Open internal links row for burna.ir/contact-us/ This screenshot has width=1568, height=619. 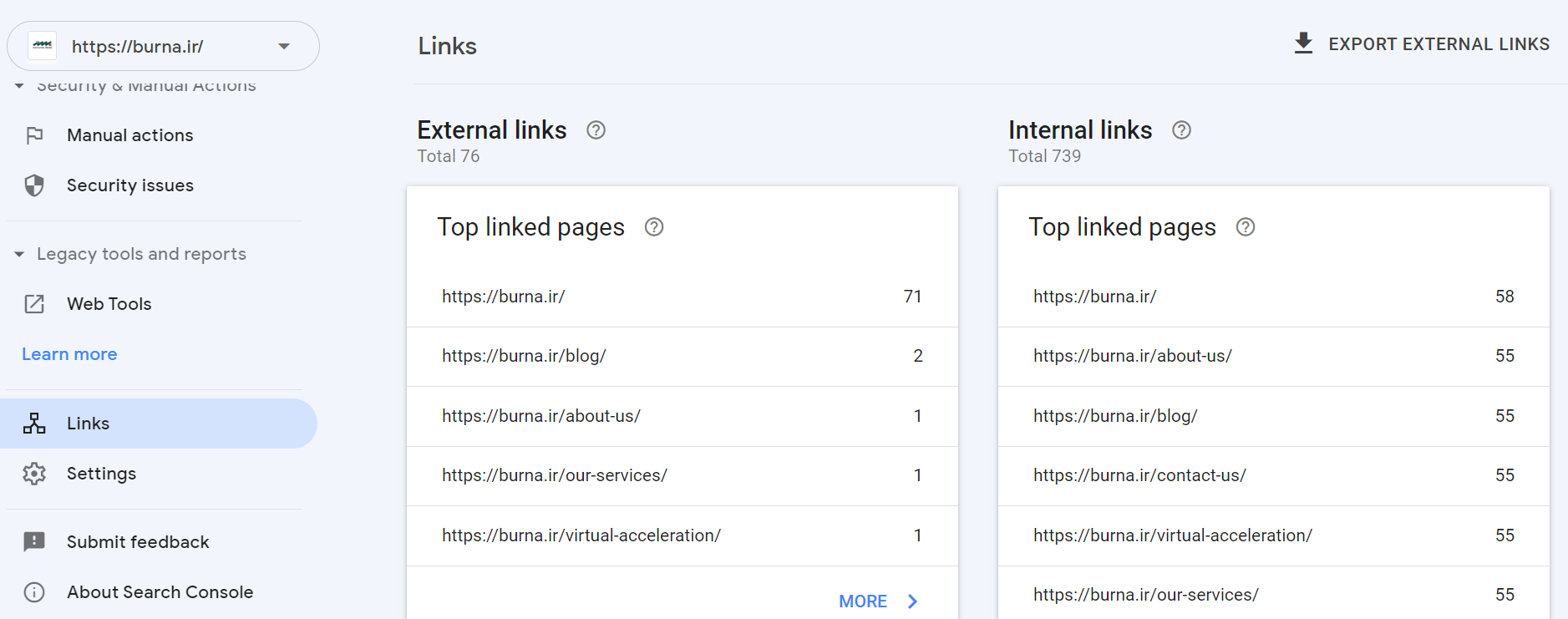[x=1273, y=475]
